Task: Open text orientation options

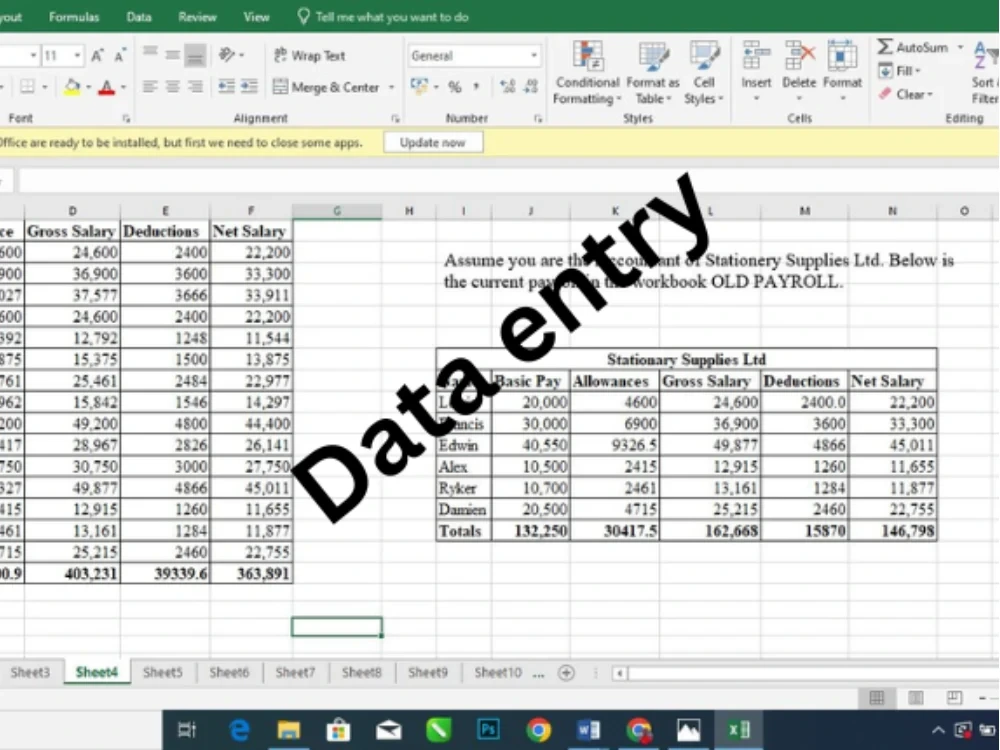Action: [231, 55]
